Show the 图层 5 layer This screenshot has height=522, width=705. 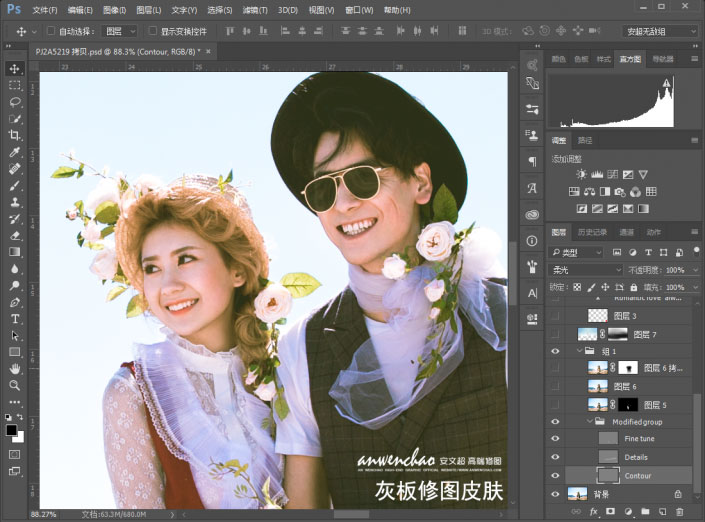coord(555,405)
